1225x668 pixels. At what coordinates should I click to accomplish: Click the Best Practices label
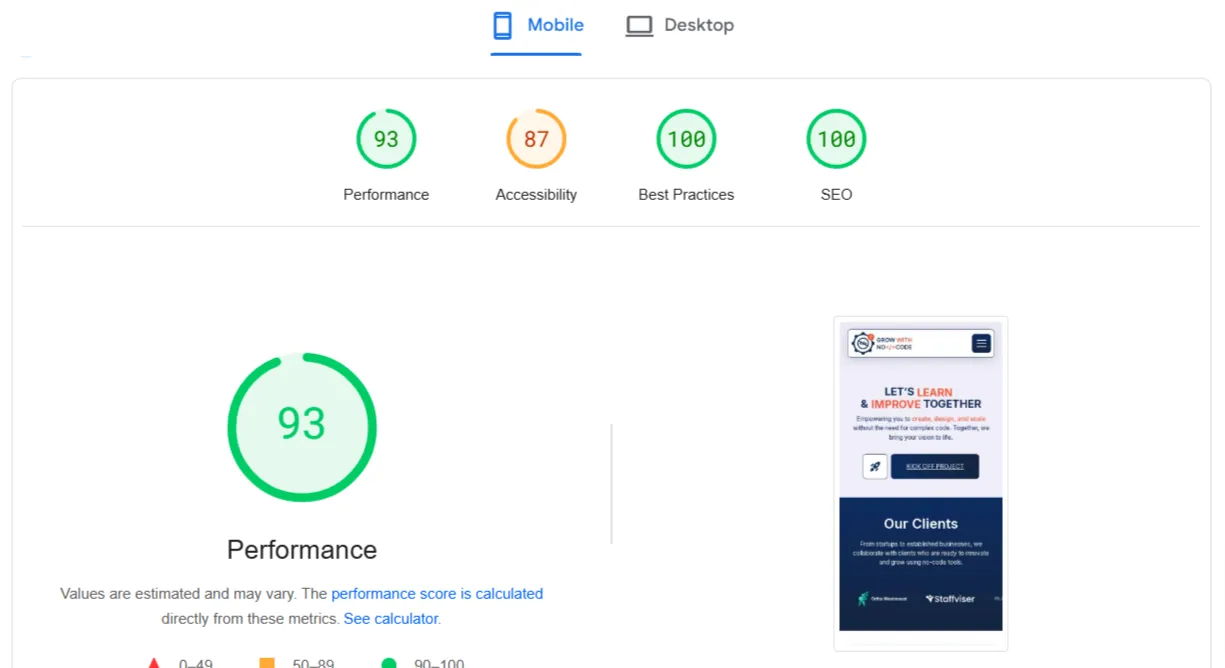pos(686,195)
